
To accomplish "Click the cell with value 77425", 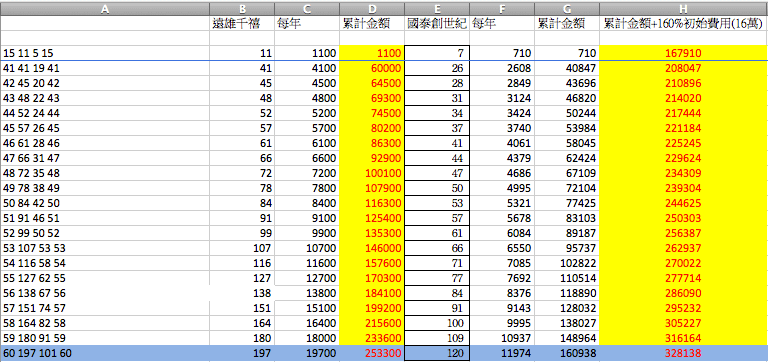I will pyautogui.click(x=567, y=203).
